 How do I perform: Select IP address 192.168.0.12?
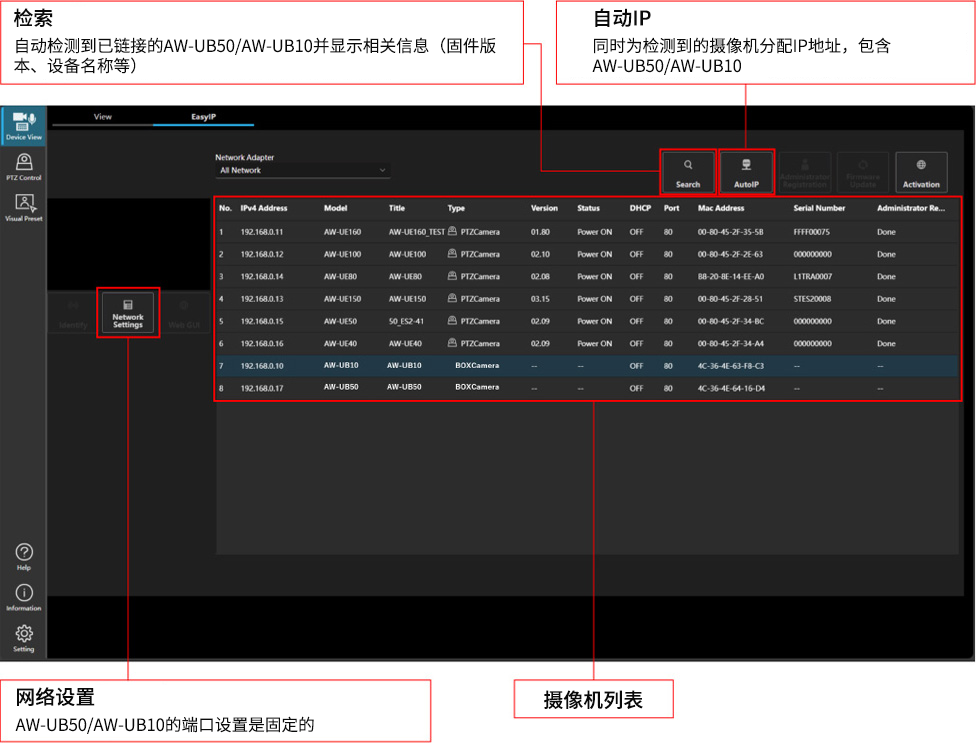pyautogui.click(x=262, y=254)
